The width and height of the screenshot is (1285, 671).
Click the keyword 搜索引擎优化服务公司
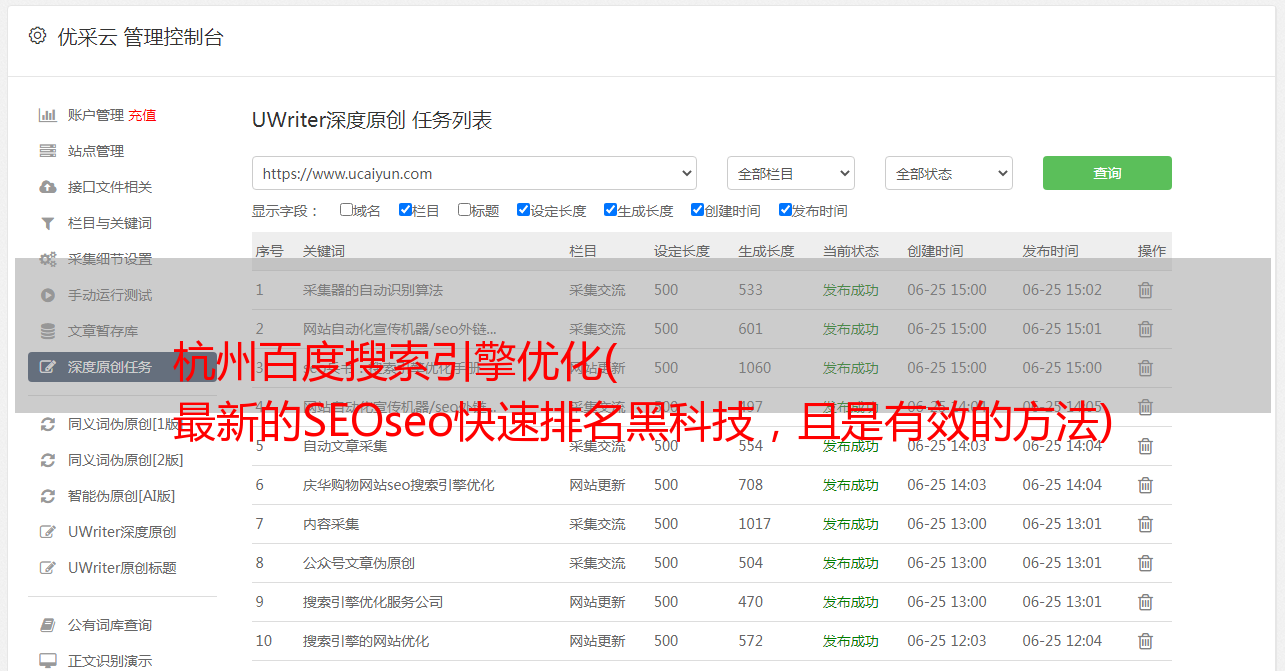click(x=373, y=602)
